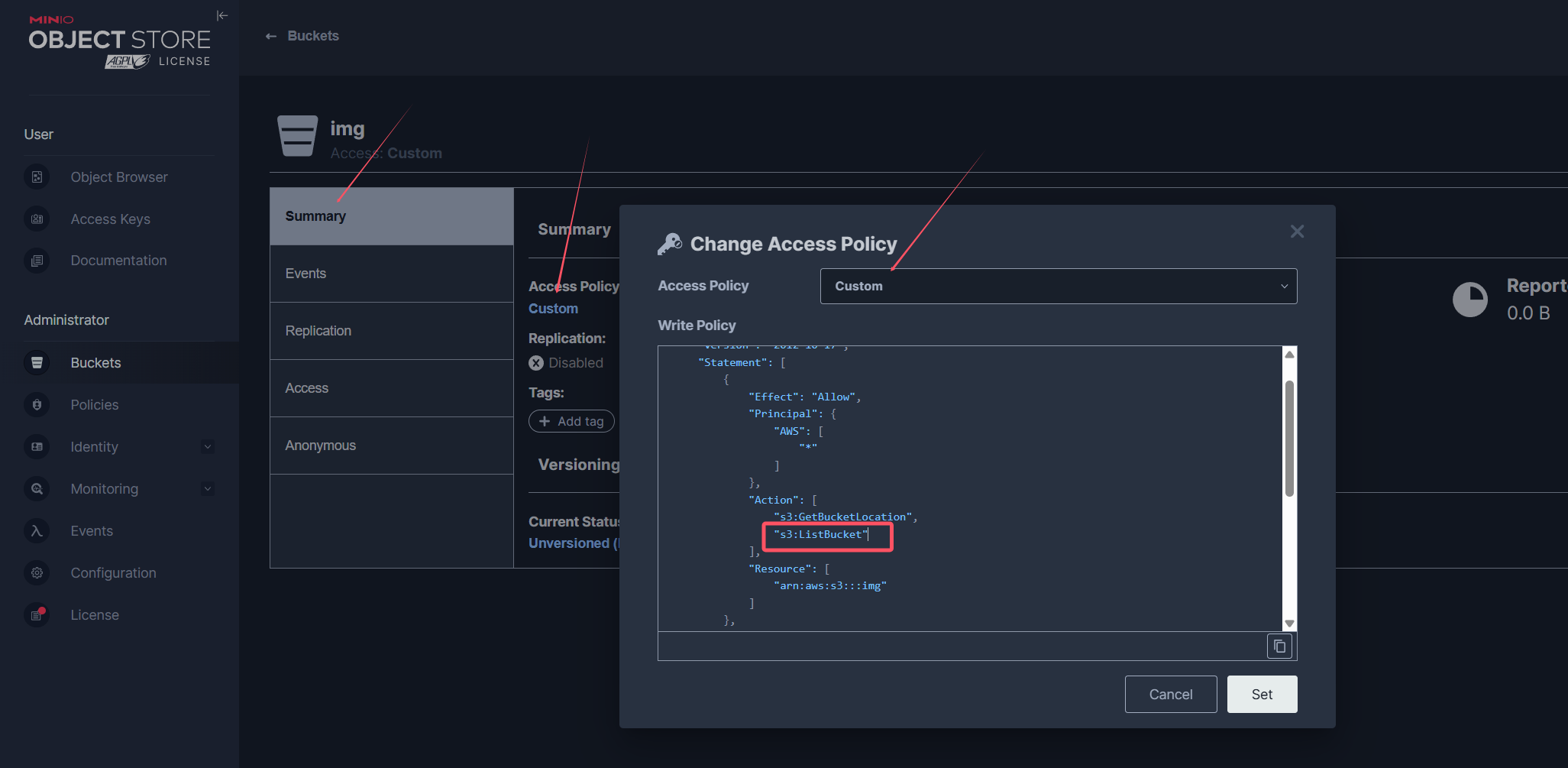Click the Object Browser sidebar icon
Viewport: 1568px width, 768px height.
(x=37, y=177)
